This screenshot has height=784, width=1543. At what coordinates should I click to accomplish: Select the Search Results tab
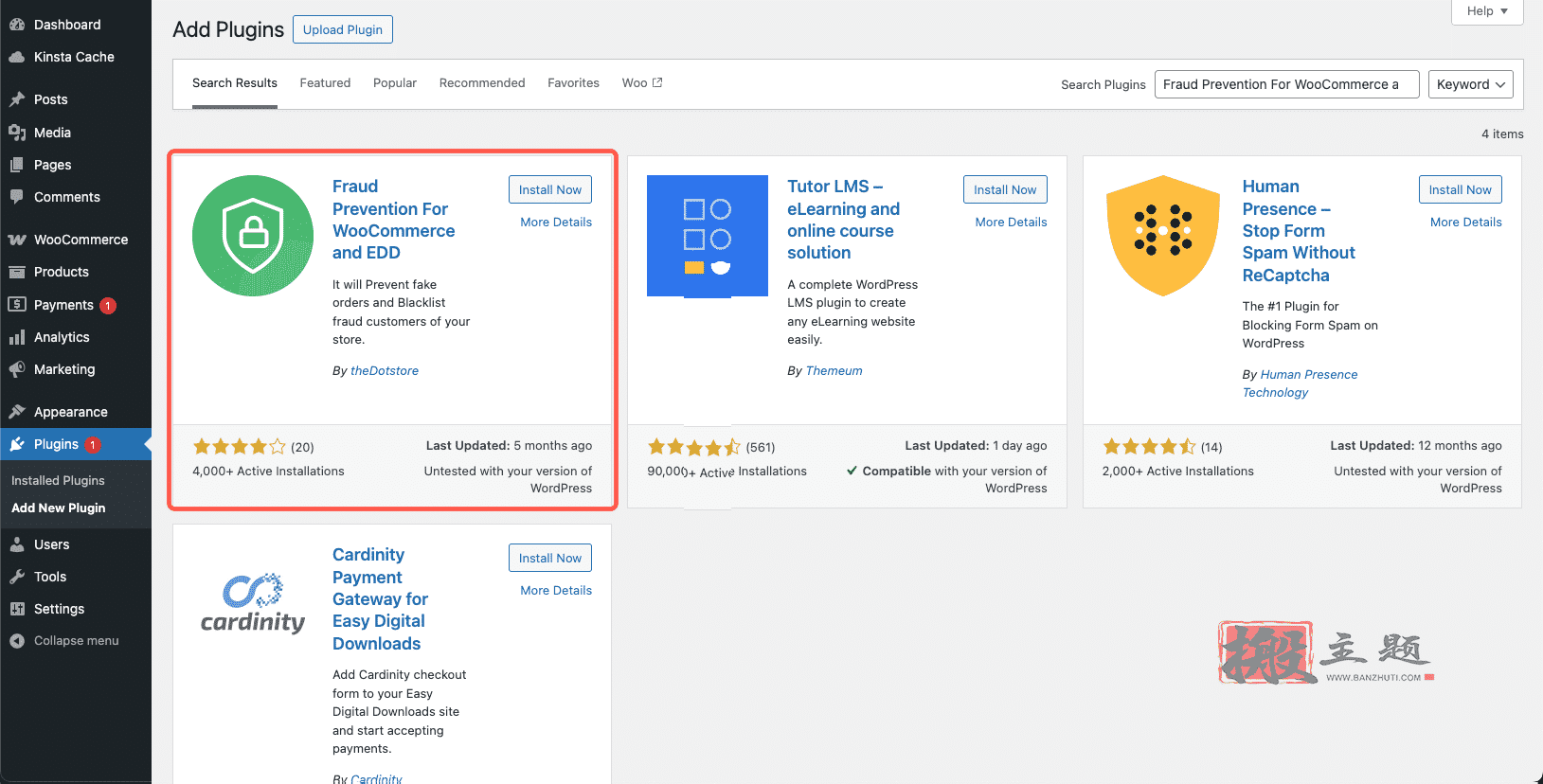click(x=235, y=83)
